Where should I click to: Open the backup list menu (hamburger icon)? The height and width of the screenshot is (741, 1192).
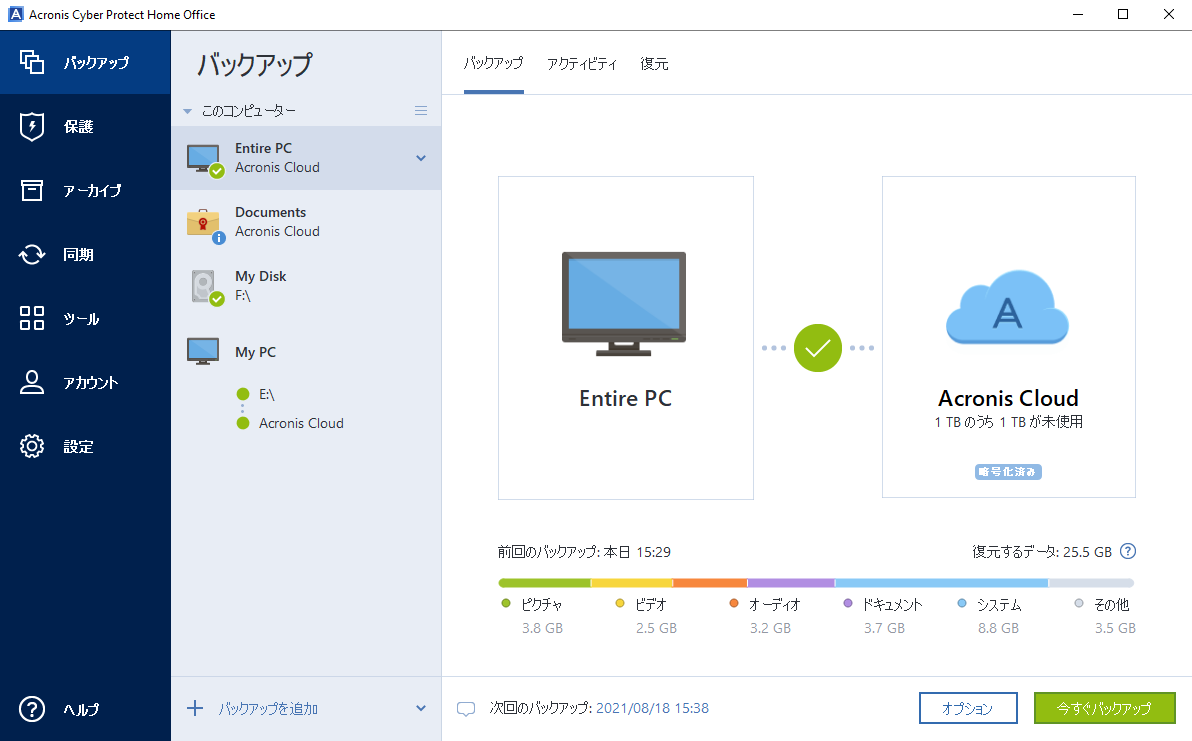point(421,110)
